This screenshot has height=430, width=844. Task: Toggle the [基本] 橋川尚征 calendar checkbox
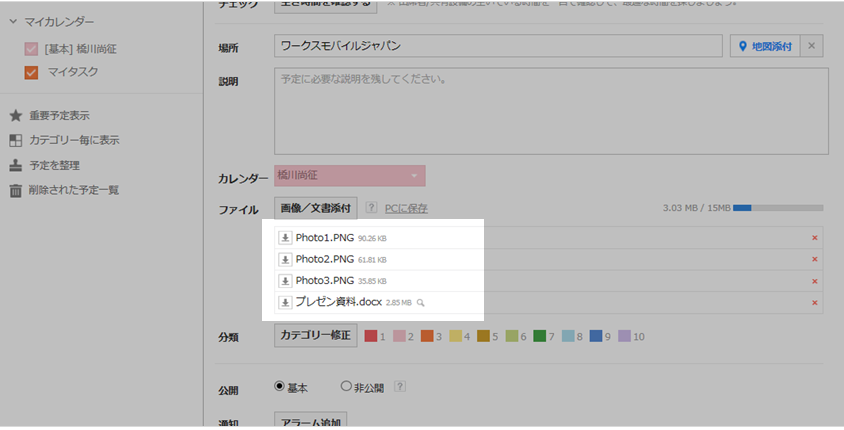pyautogui.click(x=31, y=49)
